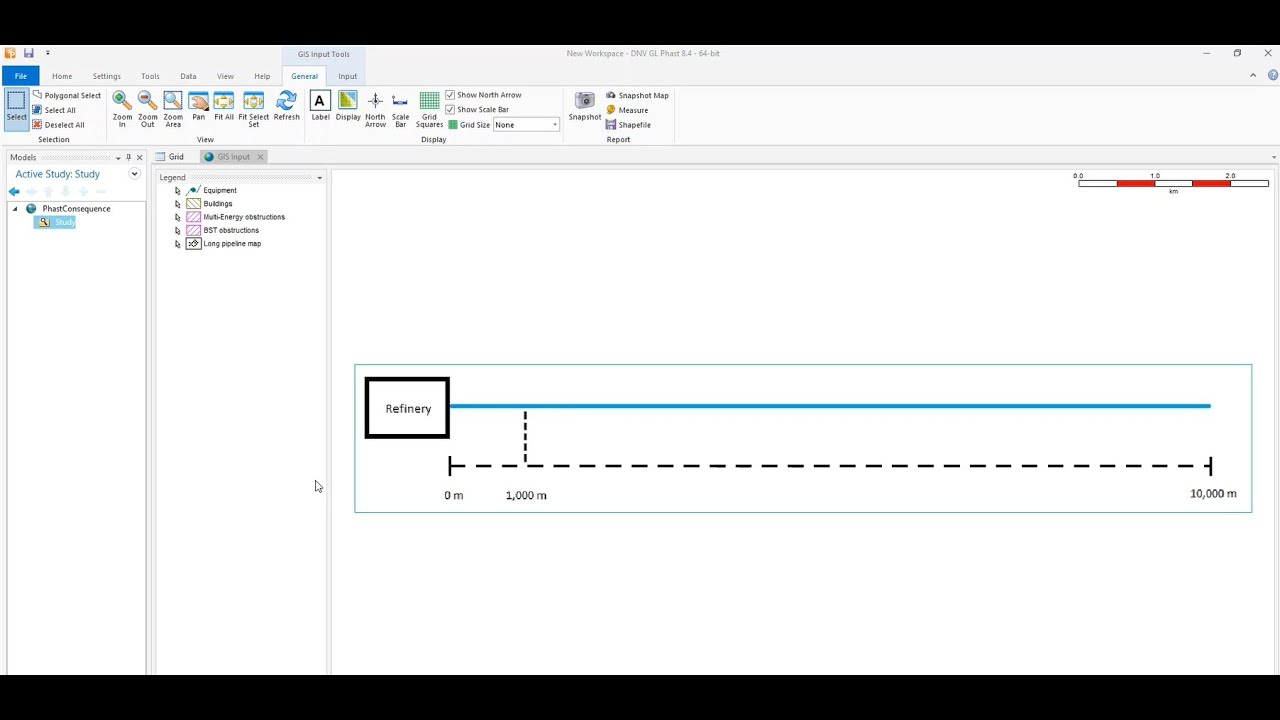The image size is (1280, 720).
Task: Click Fit Select Set button
Action: (253, 108)
